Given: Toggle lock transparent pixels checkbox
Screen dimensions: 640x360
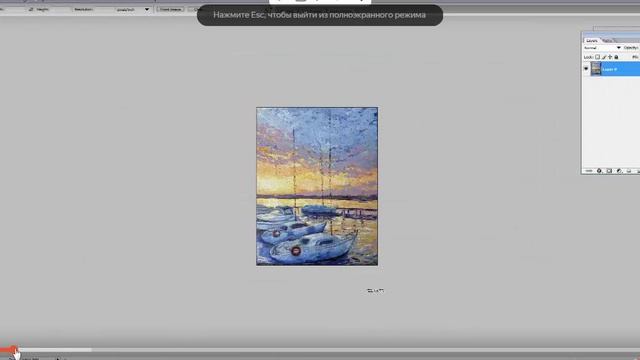Looking at the screenshot, I should pyautogui.click(x=598, y=57).
